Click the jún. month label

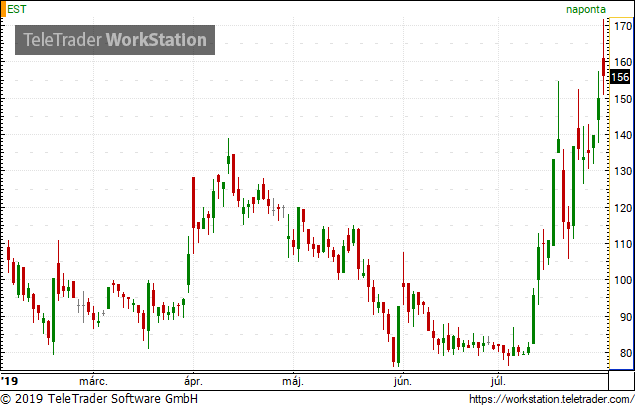pyautogui.click(x=403, y=382)
